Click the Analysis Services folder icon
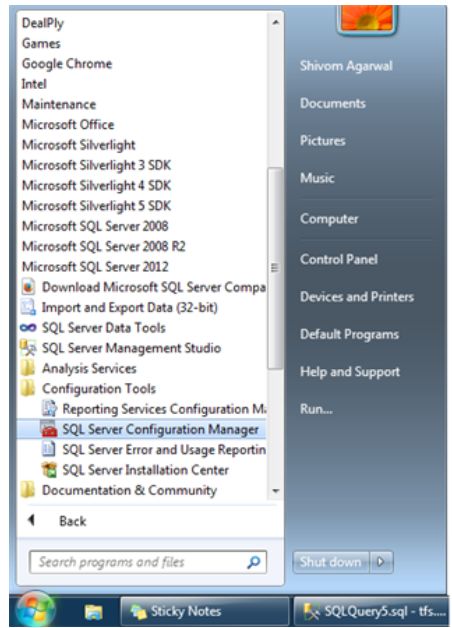Screen dimensions: 452x628 (x=28, y=368)
